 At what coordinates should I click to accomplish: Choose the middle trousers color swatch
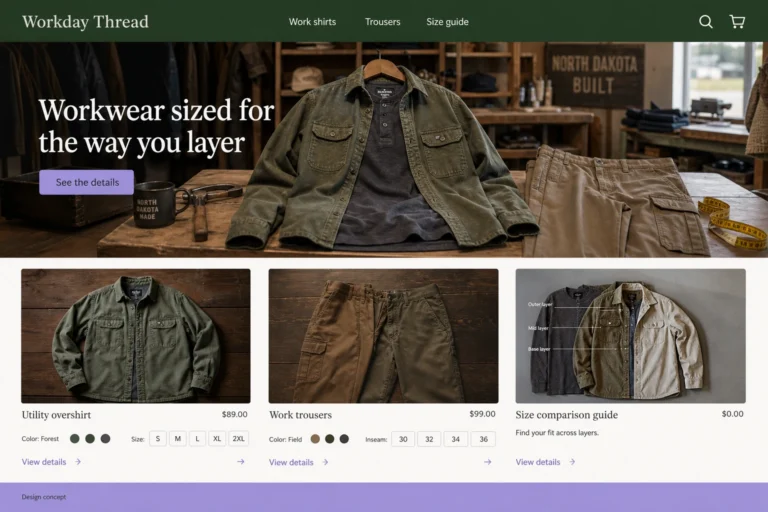click(x=330, y=439)
